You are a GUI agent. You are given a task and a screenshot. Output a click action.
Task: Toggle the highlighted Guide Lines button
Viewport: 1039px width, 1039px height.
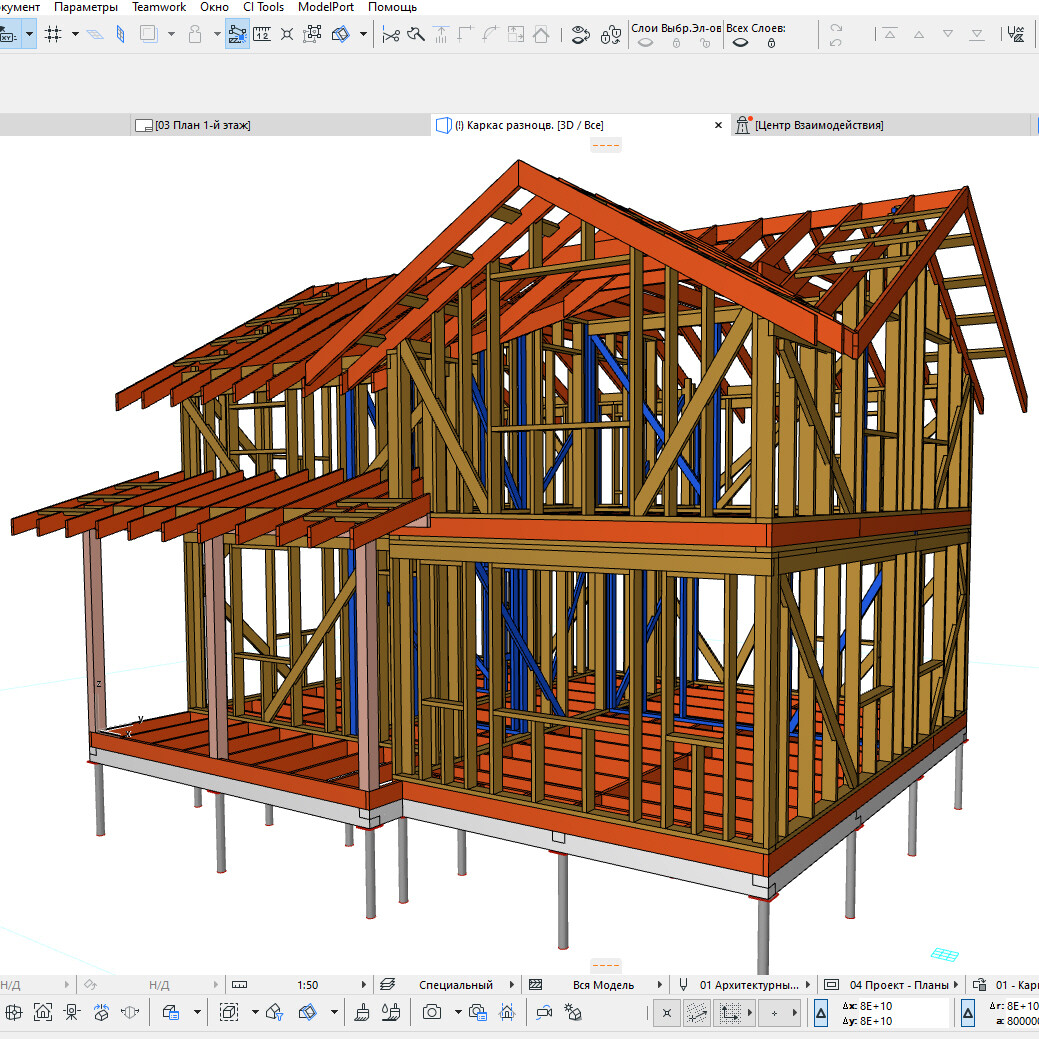coord(237,35)
